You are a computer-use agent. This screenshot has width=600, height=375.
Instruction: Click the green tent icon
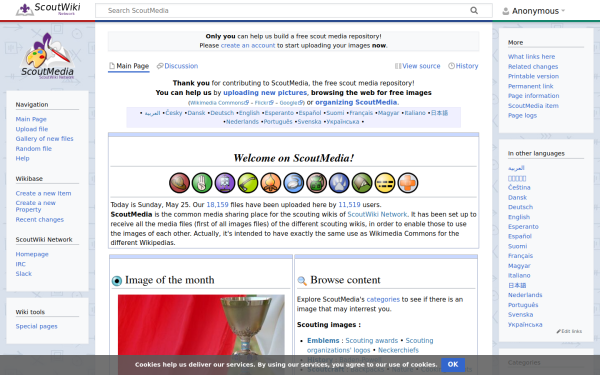[x=362, y=183]
